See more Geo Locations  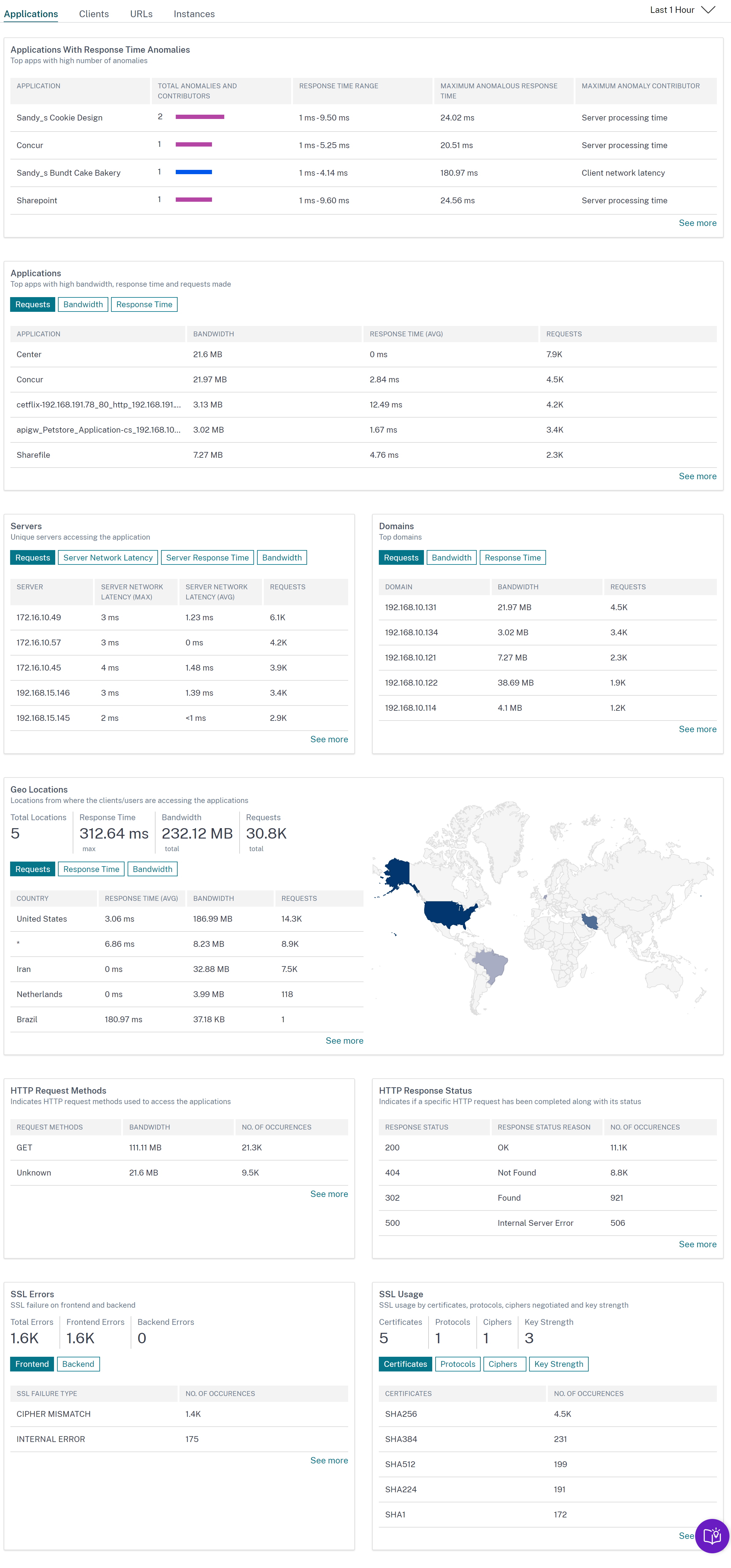tap(344, 1041)
